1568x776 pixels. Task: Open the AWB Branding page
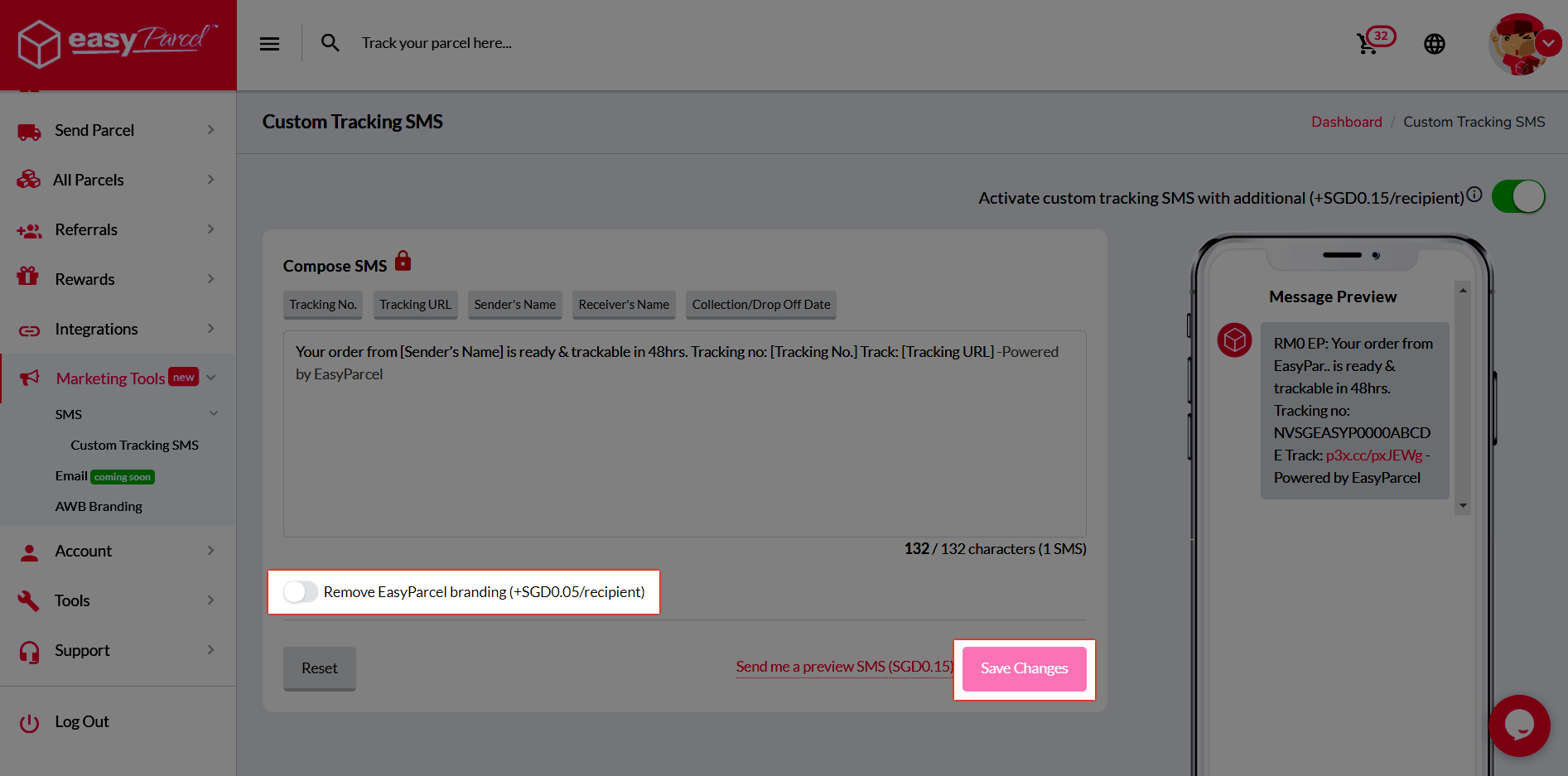[x=99, y=506]
